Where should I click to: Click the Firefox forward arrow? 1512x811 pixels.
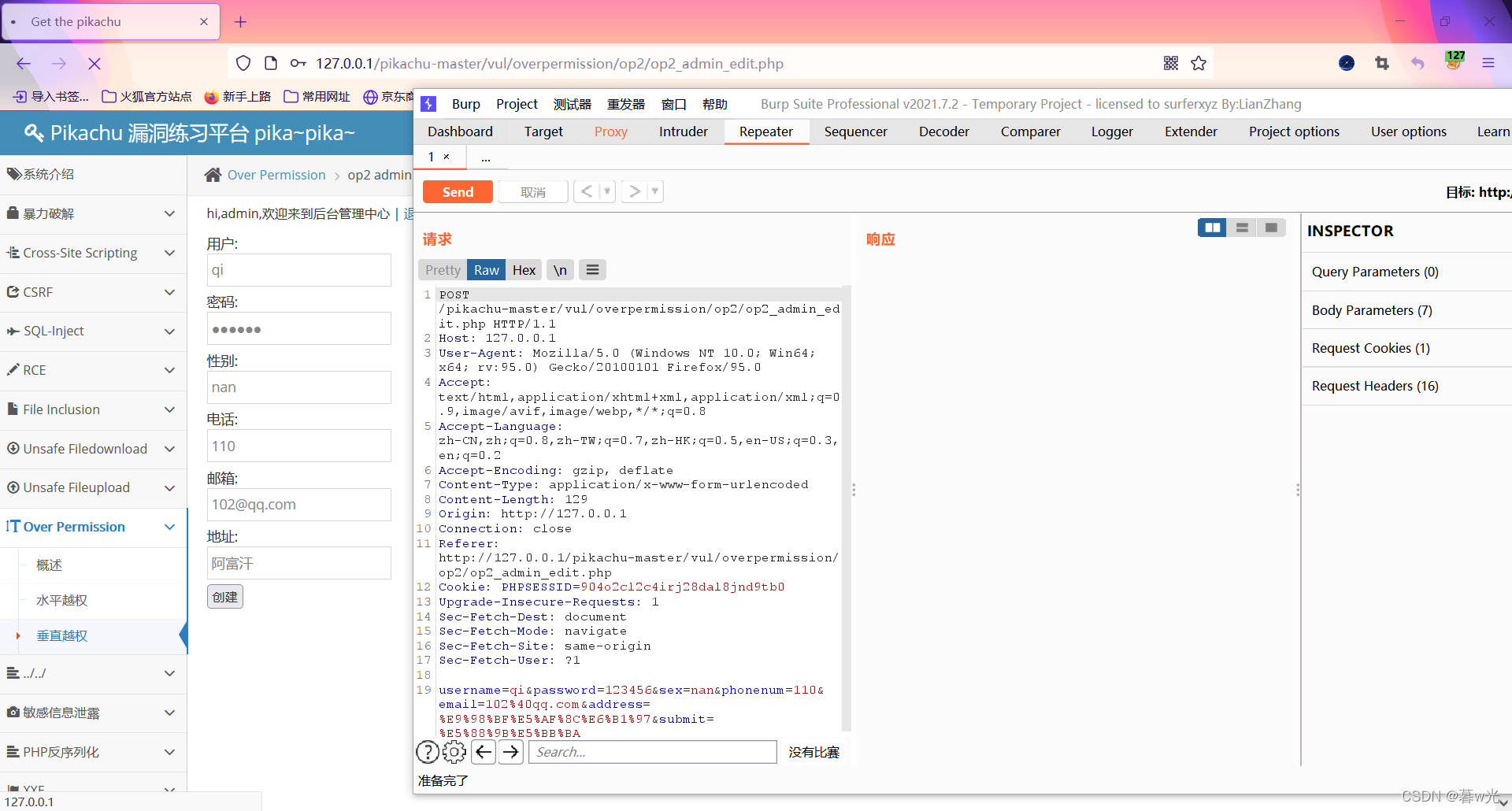59,64
